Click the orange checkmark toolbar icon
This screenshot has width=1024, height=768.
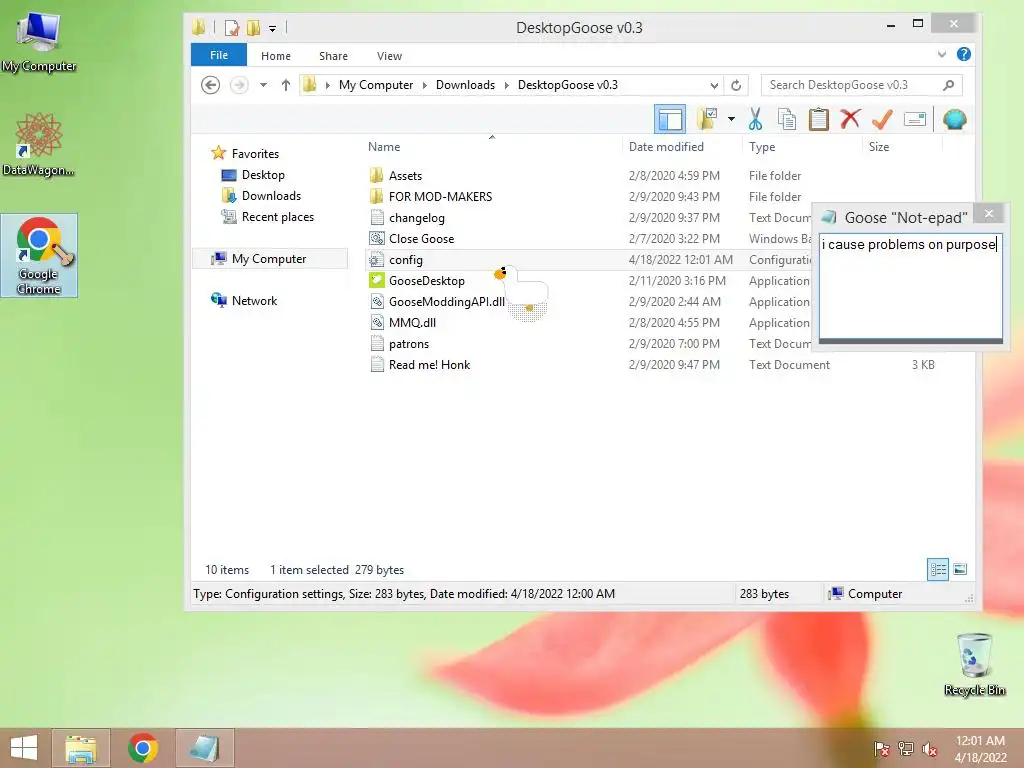point(882,119)
